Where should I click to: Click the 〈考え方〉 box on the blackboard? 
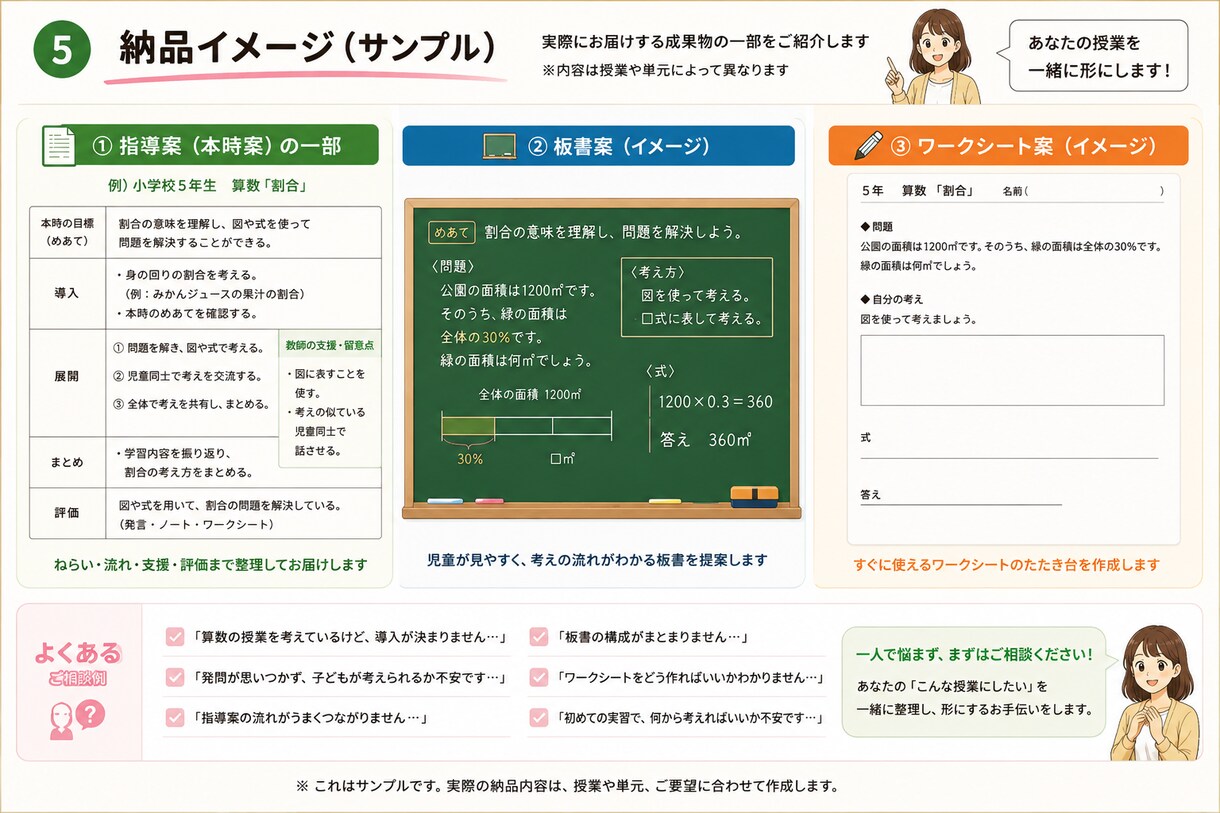tap(696, 297)
